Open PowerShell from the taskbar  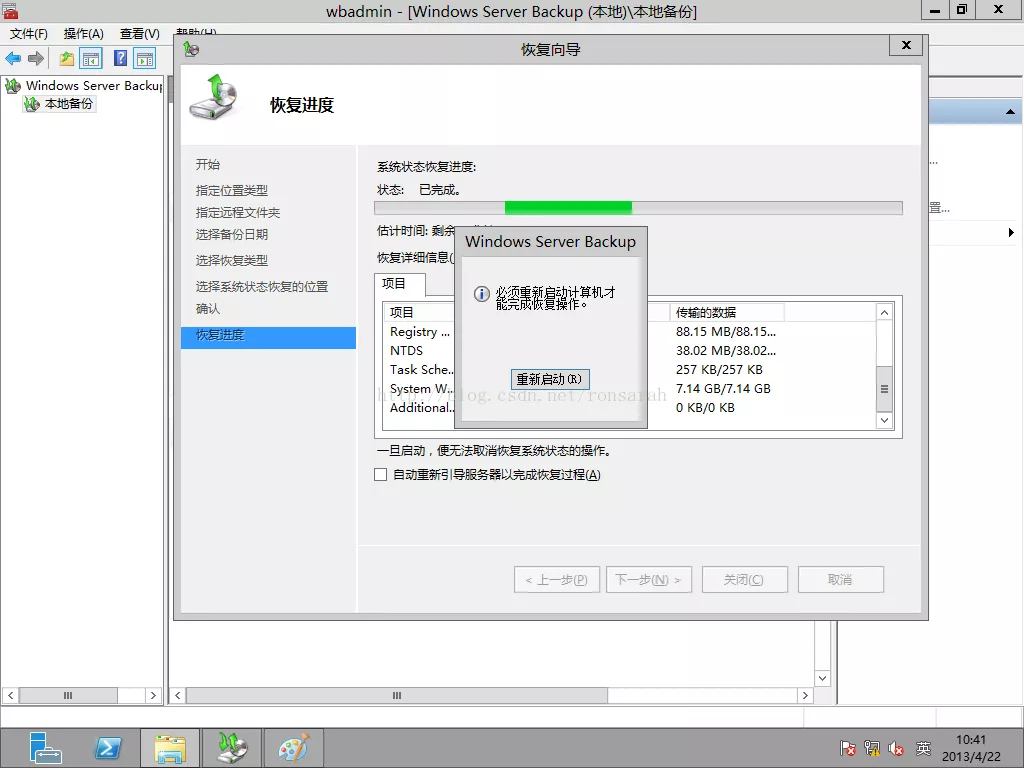pos(108,748)
